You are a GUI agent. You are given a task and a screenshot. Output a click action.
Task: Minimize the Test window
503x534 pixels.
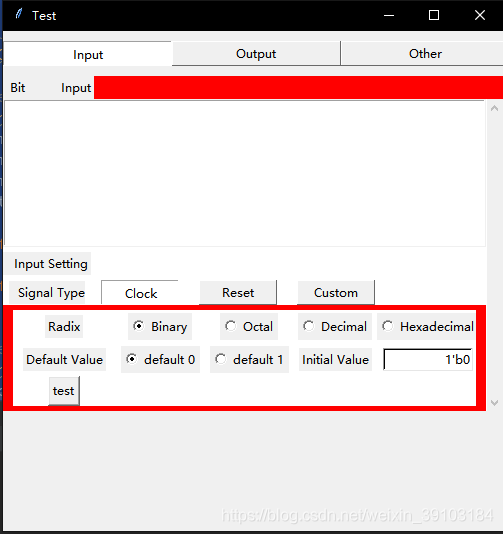coord(389,15)
